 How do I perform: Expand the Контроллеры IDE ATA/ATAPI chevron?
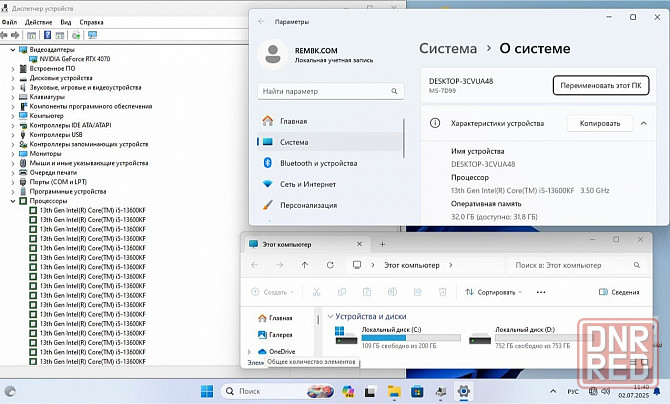coord(12,125)
